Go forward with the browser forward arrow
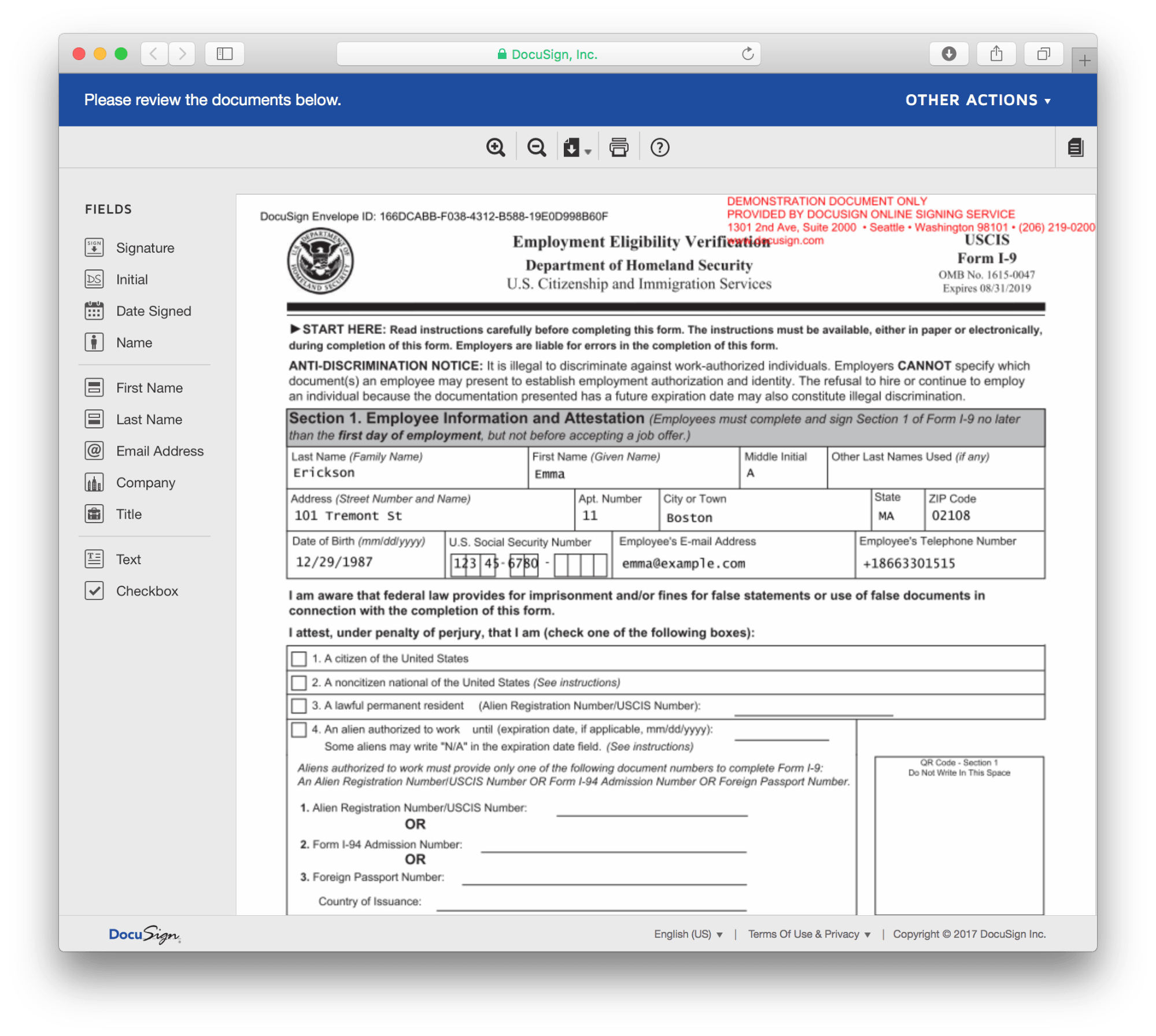The height and width of the screenshot is (1036, 1156). [182, 54]
